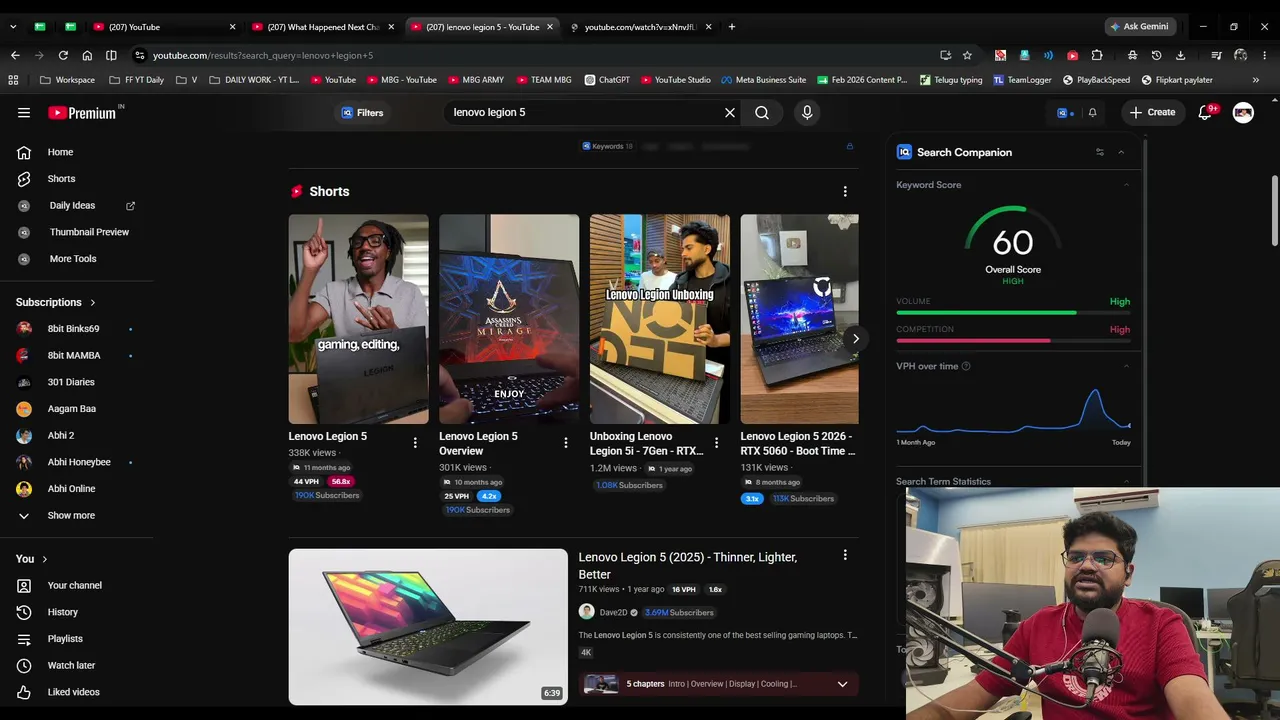Open the vidIQ Filters button
Image resolution: width=1280 pixels, height=720 pixels.
tap(362, 113)
